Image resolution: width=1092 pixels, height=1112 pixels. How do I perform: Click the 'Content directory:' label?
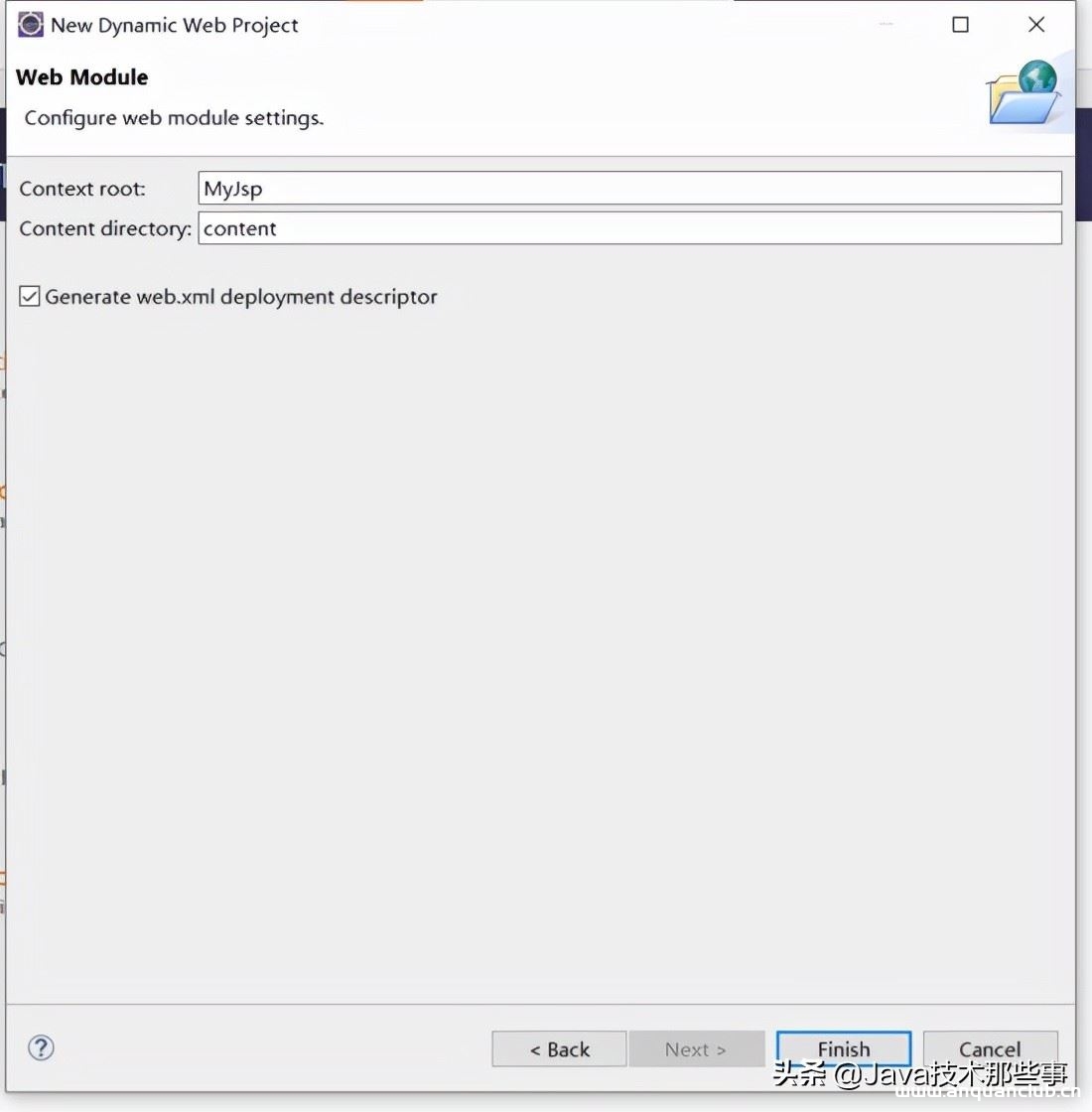[105, 228]
